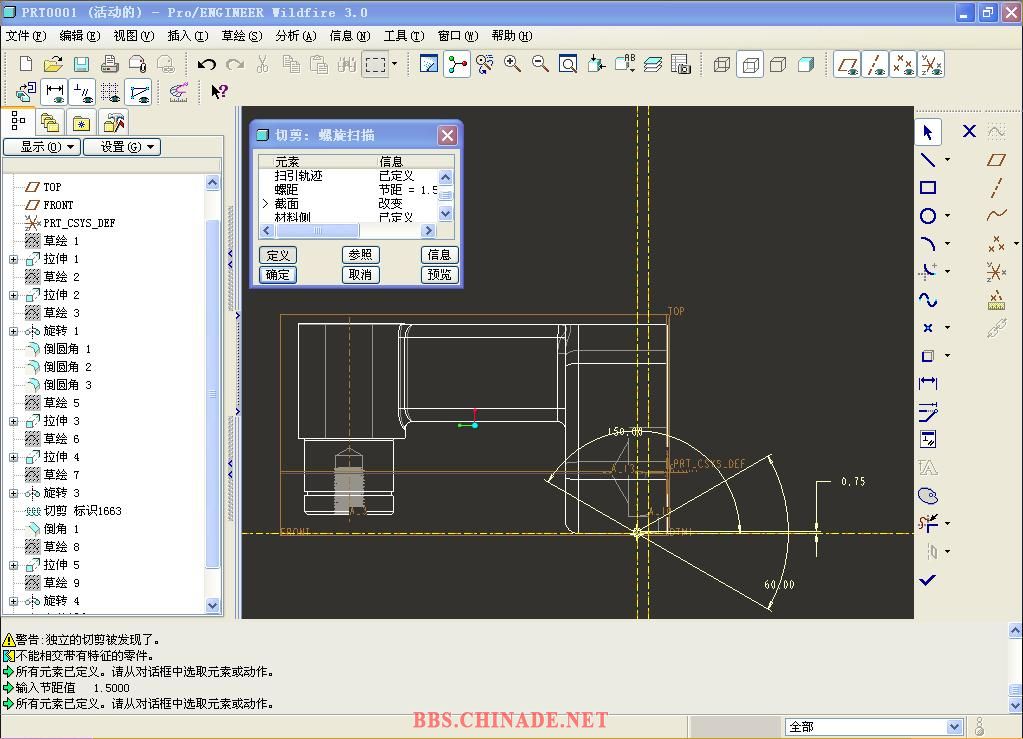Click the 确定 button in dialog
This screenshot has height=739, width=1023.
click(278, 275)
